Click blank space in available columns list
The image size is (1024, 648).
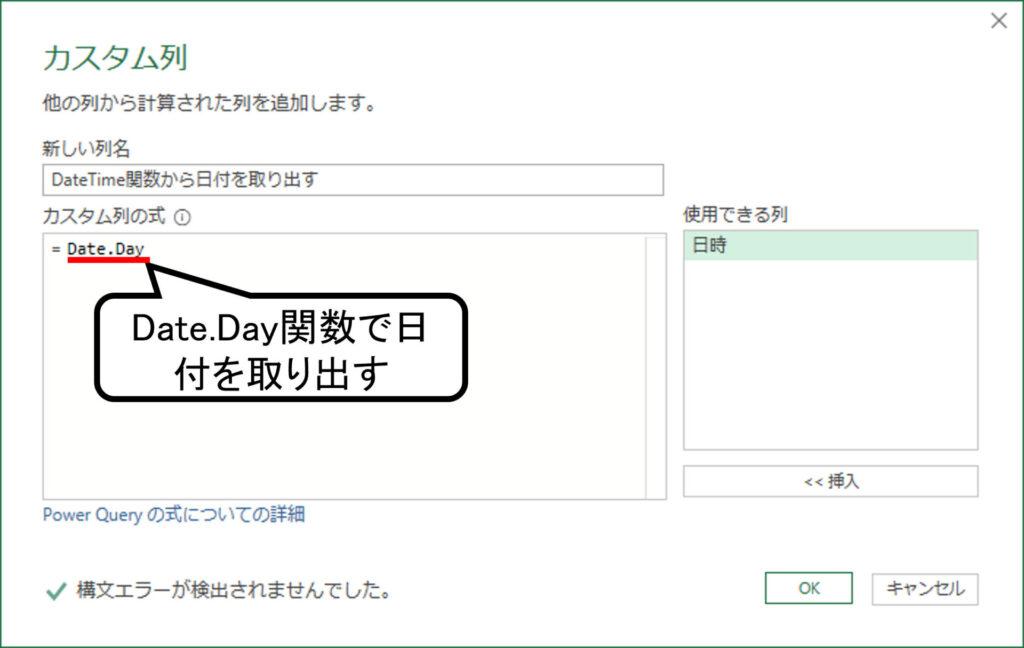831,354
